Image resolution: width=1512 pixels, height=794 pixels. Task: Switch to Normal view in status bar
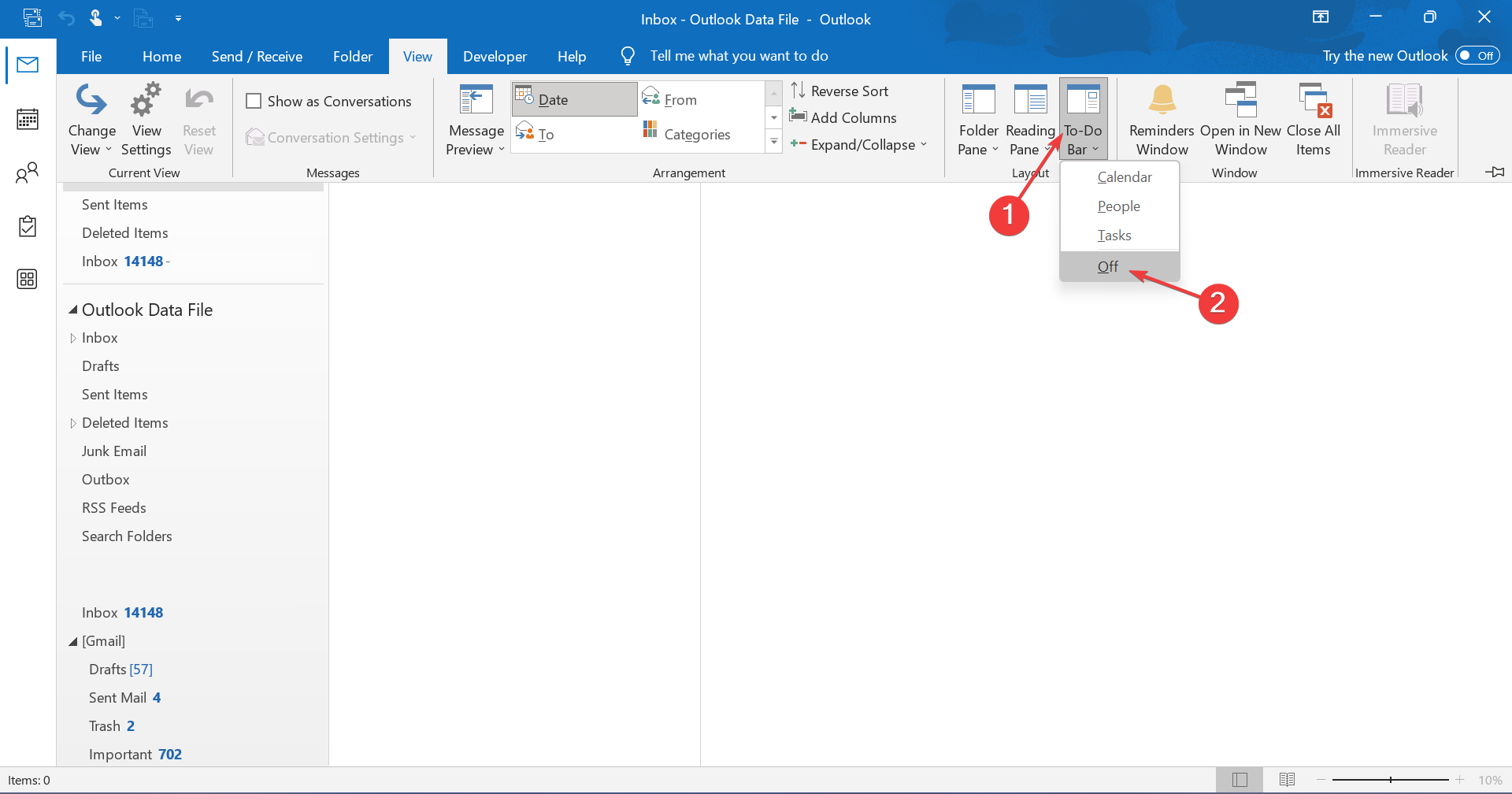click(x=1240, y=780)
